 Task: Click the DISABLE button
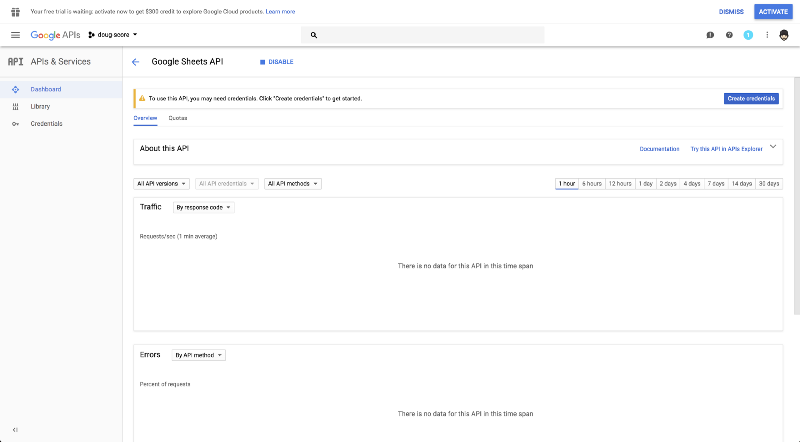tap(277, 62)
